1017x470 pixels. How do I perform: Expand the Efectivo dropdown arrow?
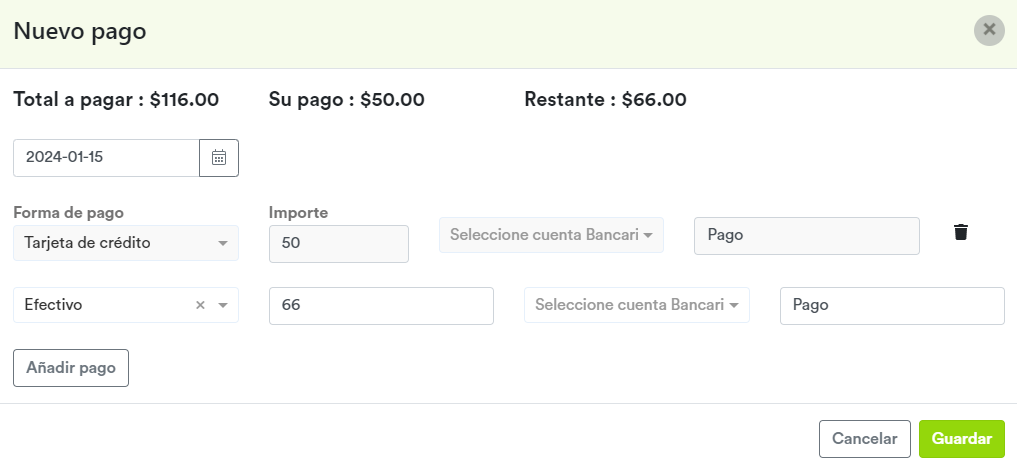(x=222, y=305)
